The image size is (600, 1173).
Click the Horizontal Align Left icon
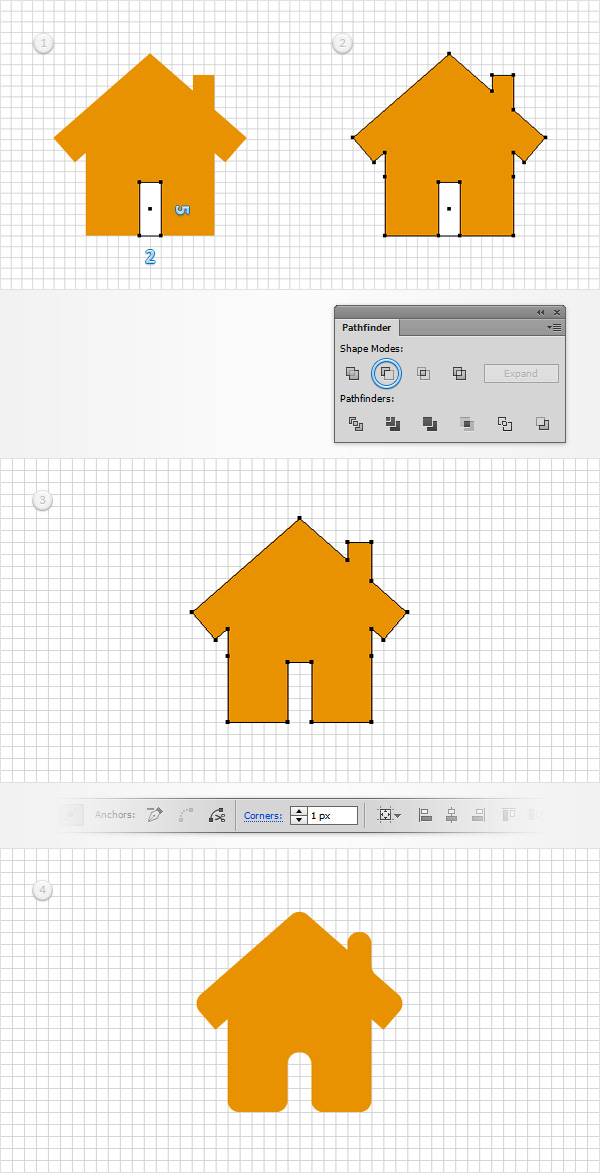pyautogui.click(x=426, y=815)
